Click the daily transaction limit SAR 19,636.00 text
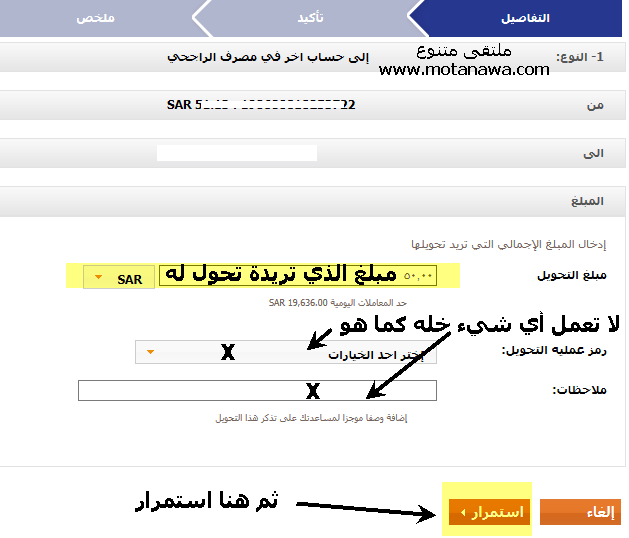The image size is (629, 538). (339, 301)
